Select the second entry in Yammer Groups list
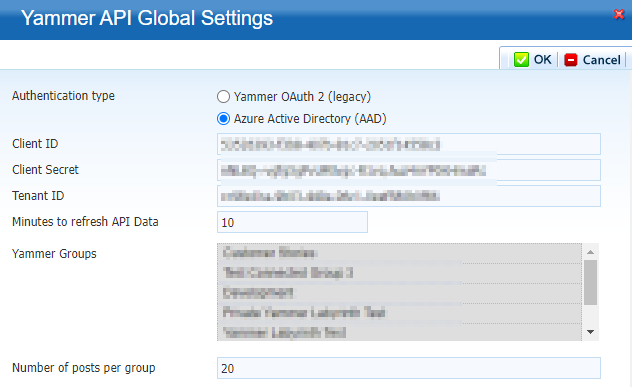The width and height of the screenshot is (632, 387). coord(399,273)
